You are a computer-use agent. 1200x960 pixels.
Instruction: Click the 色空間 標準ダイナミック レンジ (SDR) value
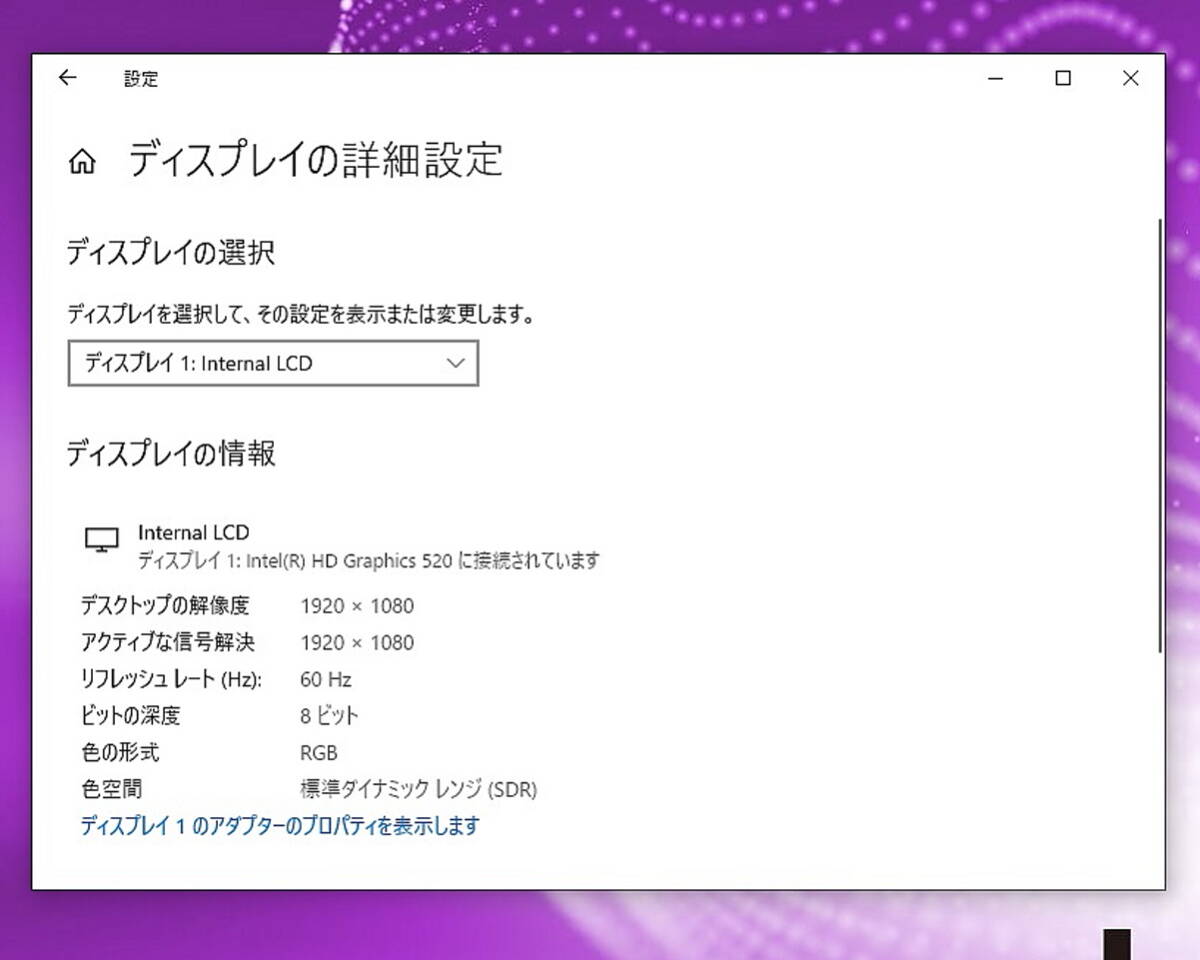[x=419, y=789]
